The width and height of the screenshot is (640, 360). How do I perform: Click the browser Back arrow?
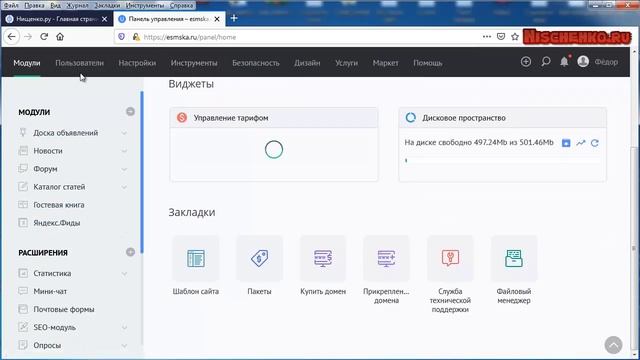[x=11, y=37]
